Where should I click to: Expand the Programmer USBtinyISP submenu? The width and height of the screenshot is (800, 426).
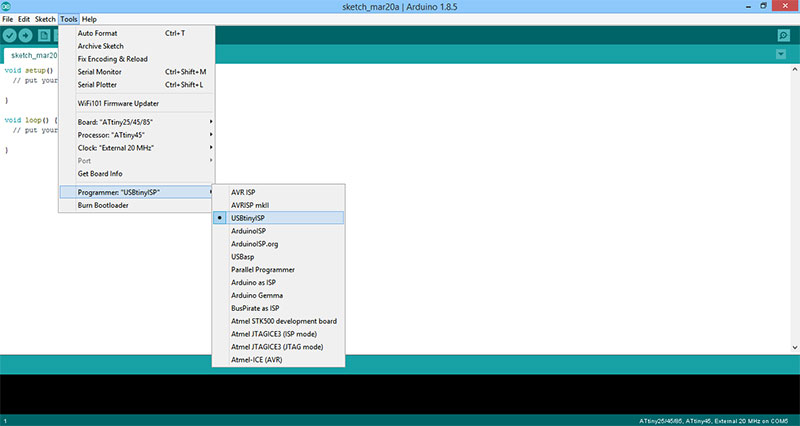[x=137, y=192]
